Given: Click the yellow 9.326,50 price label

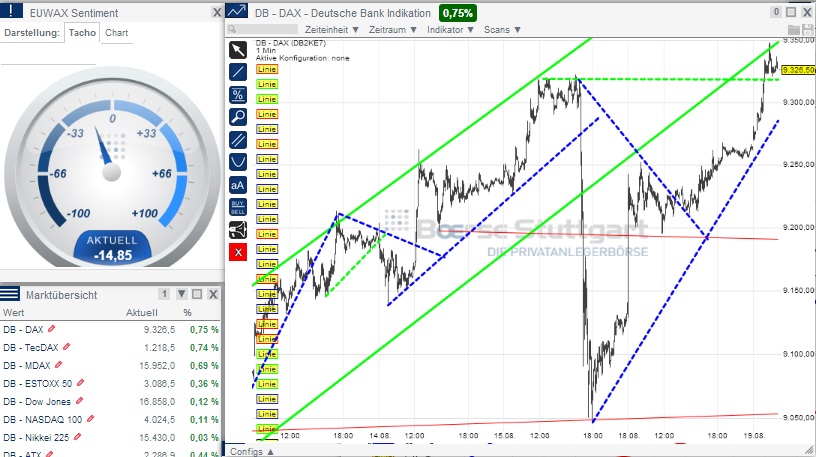Looking at the screenshot, I should tap(798, 70).
